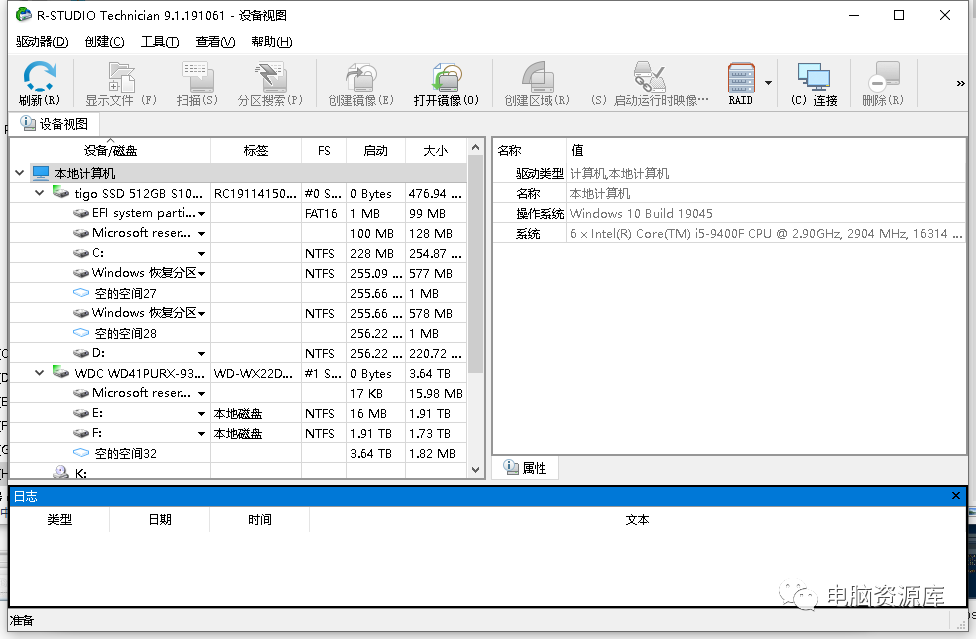
Task: Open the D: partition dropdown arrow
Action: pyautogui.click(x=201, y=354)
